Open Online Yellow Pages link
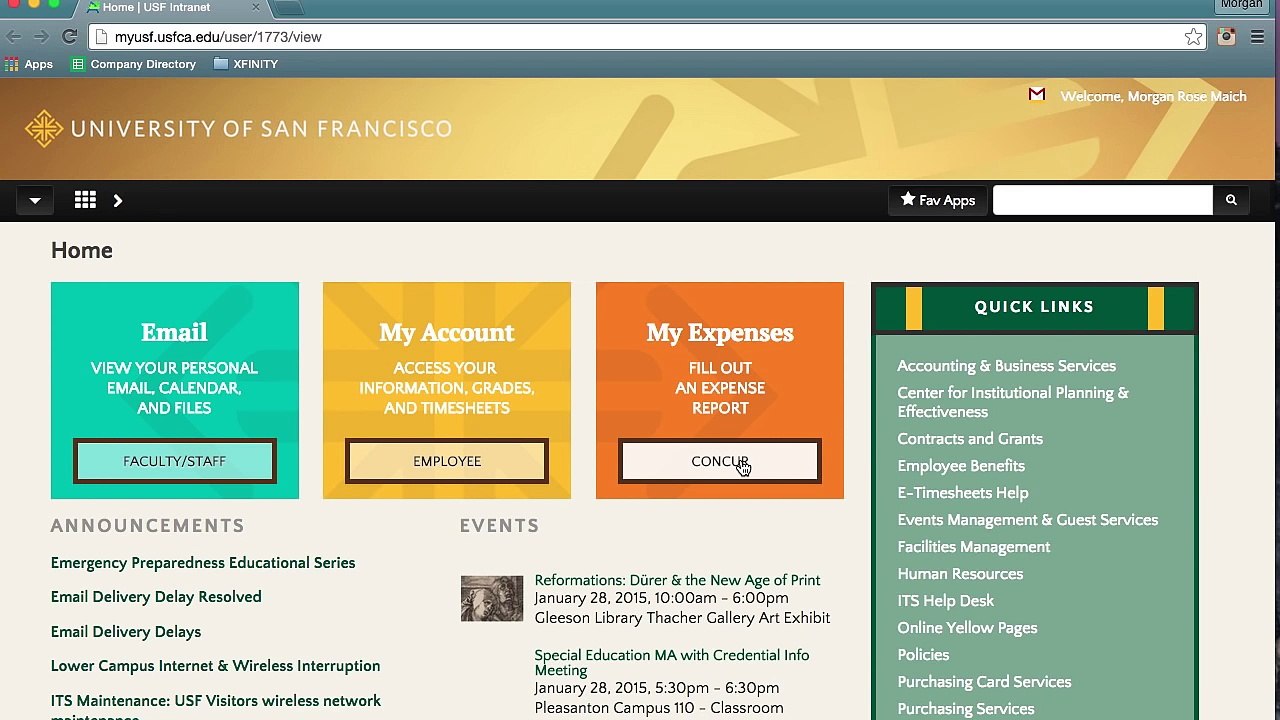 pos(967,628)
